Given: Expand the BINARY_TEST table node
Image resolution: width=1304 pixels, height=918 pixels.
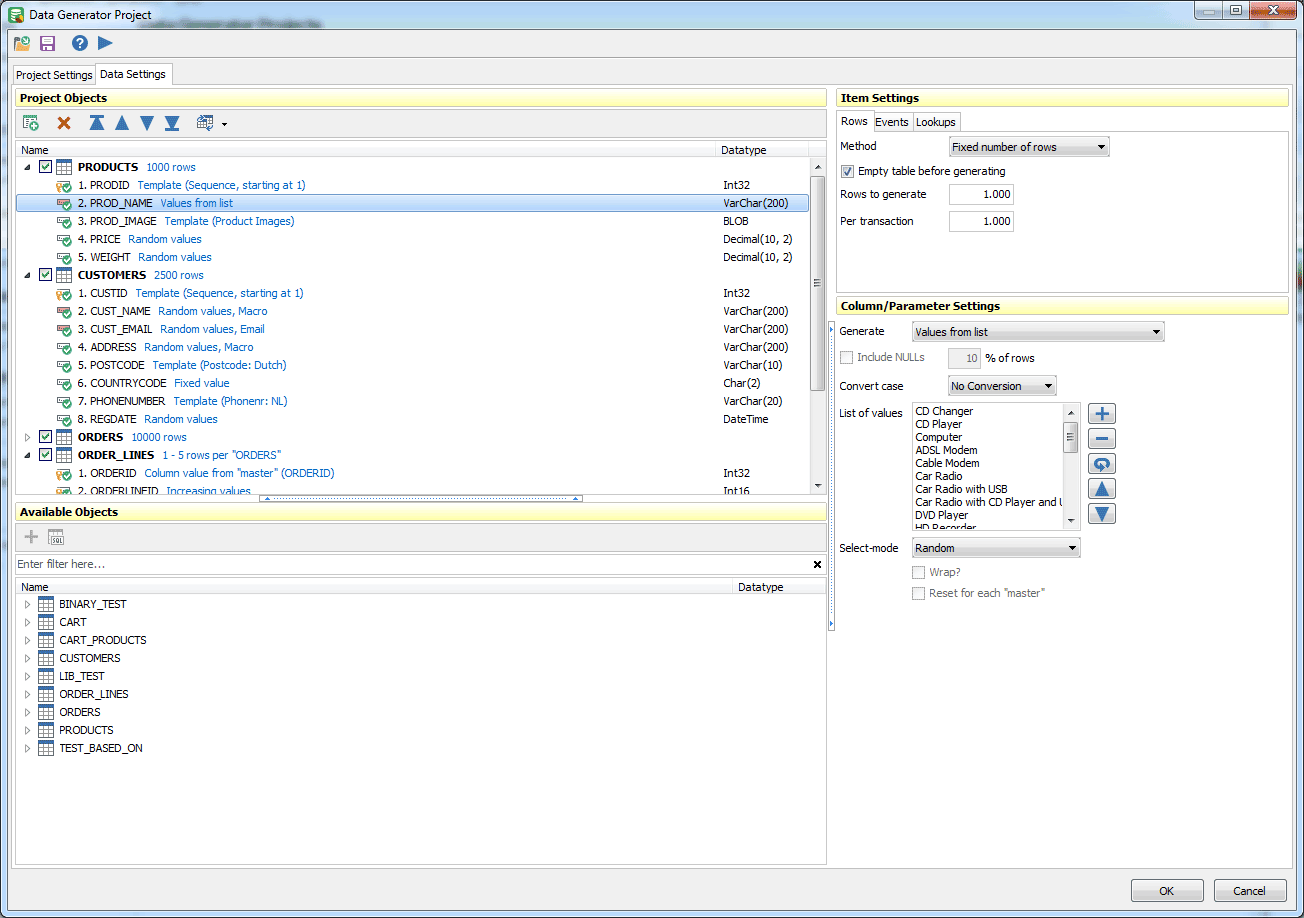Looking at the screenshot, I should 28,604.
